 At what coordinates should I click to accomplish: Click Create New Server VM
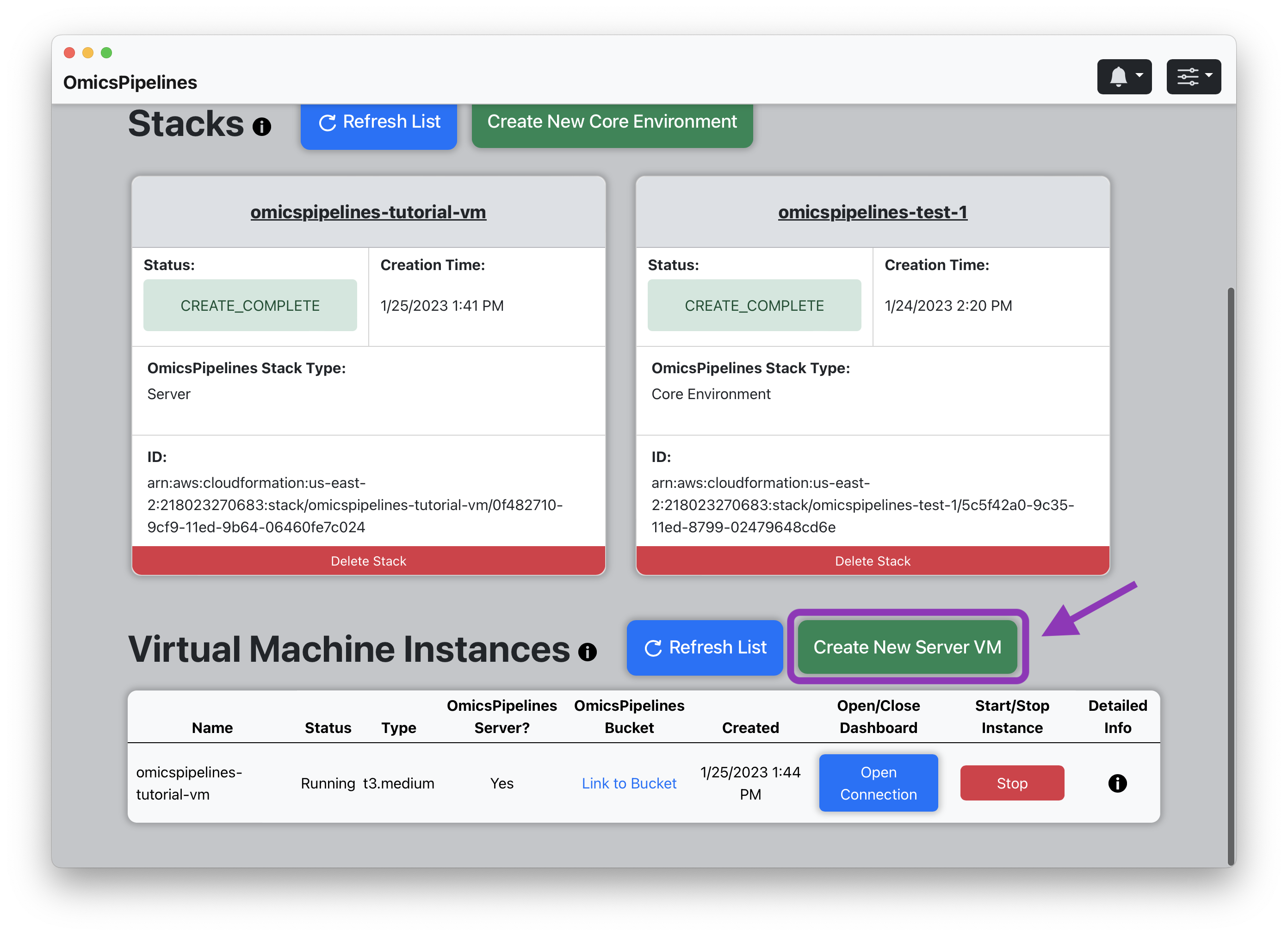907,647
